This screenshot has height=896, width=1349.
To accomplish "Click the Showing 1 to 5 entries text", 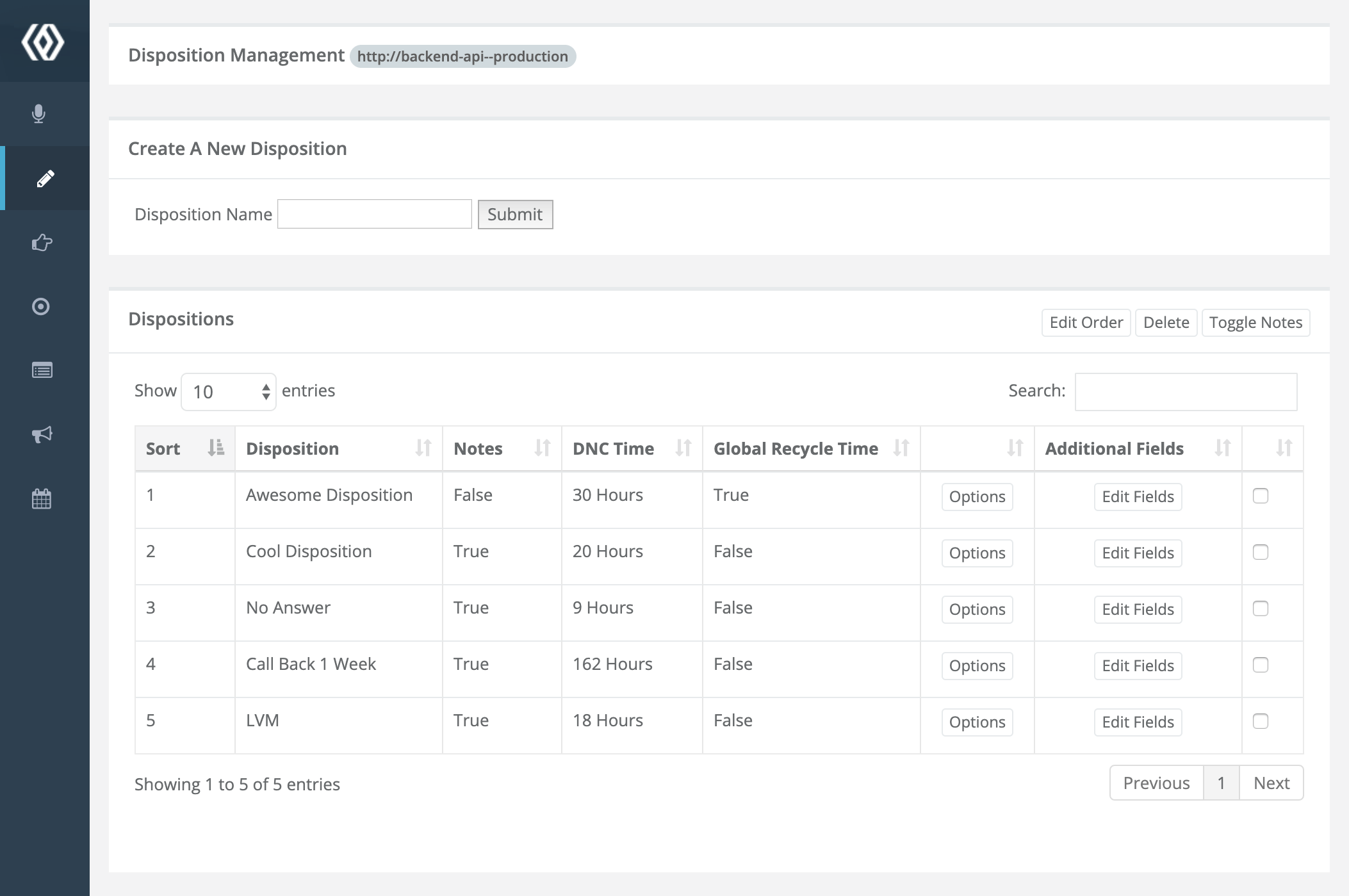I will click(x=237, y=785).
